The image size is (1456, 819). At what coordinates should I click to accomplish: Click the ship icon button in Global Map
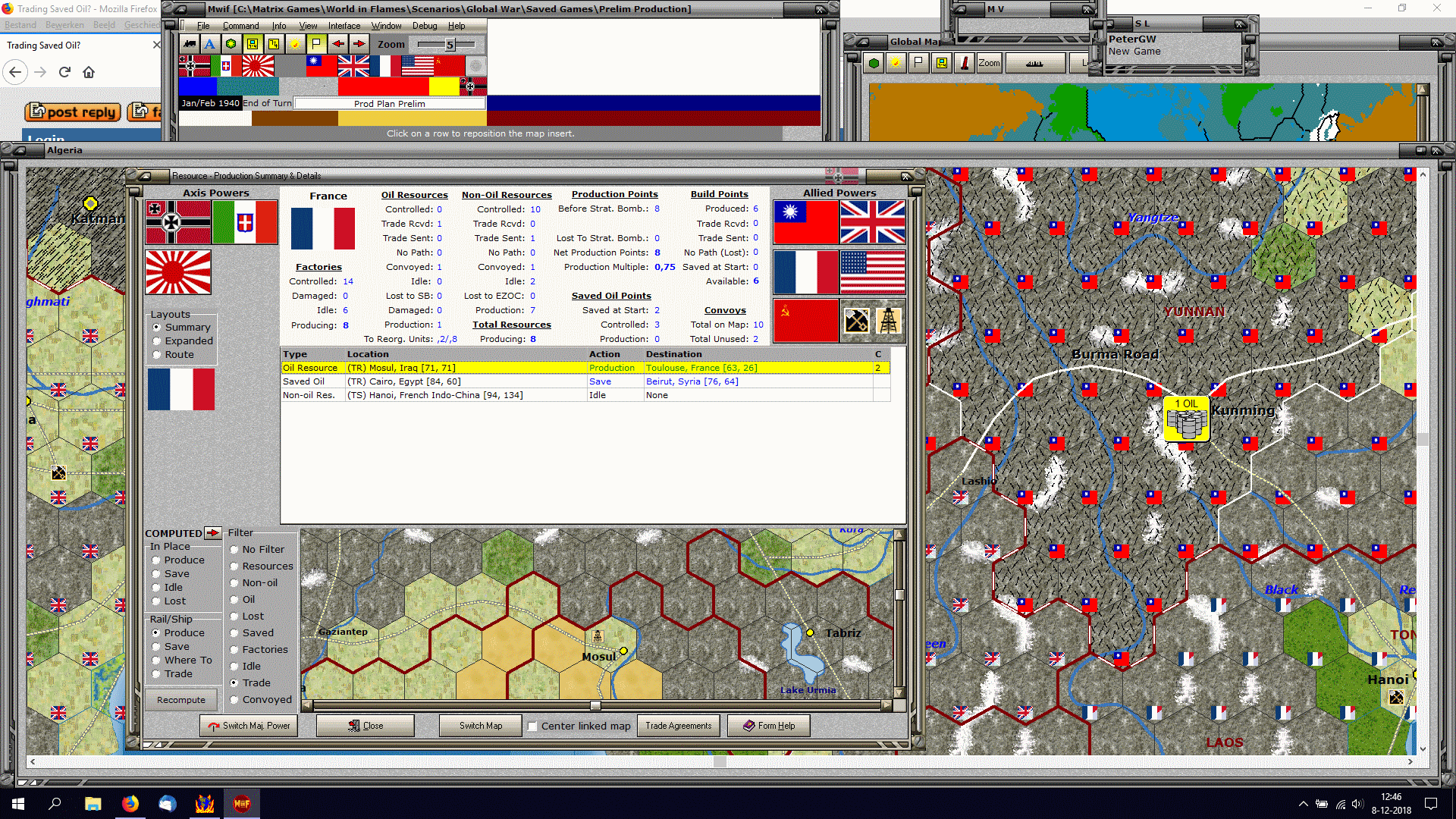point(1034,63)
